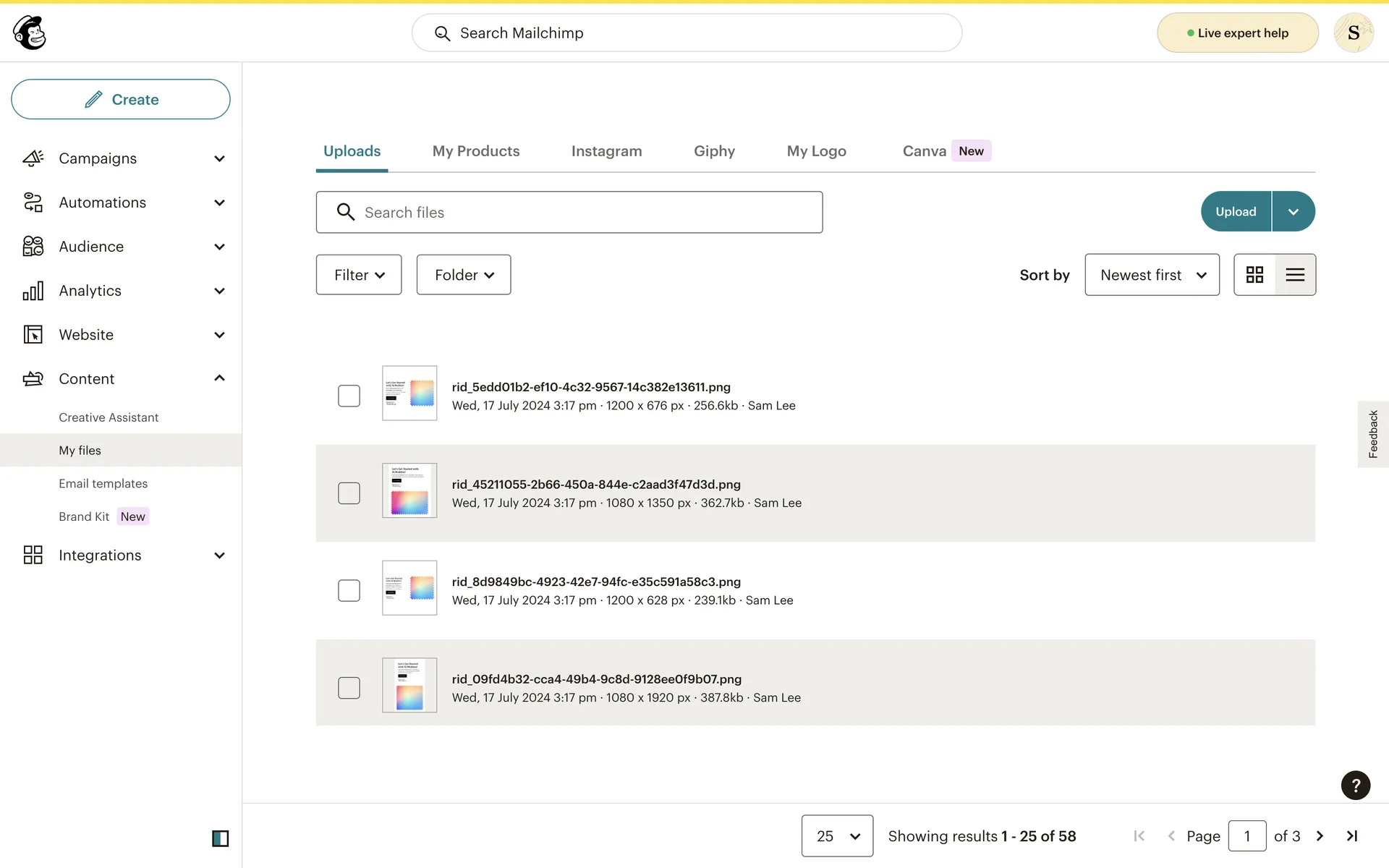Collapse the sidebar with the panel icon
1389x868 pixels.
pos(220,838)
